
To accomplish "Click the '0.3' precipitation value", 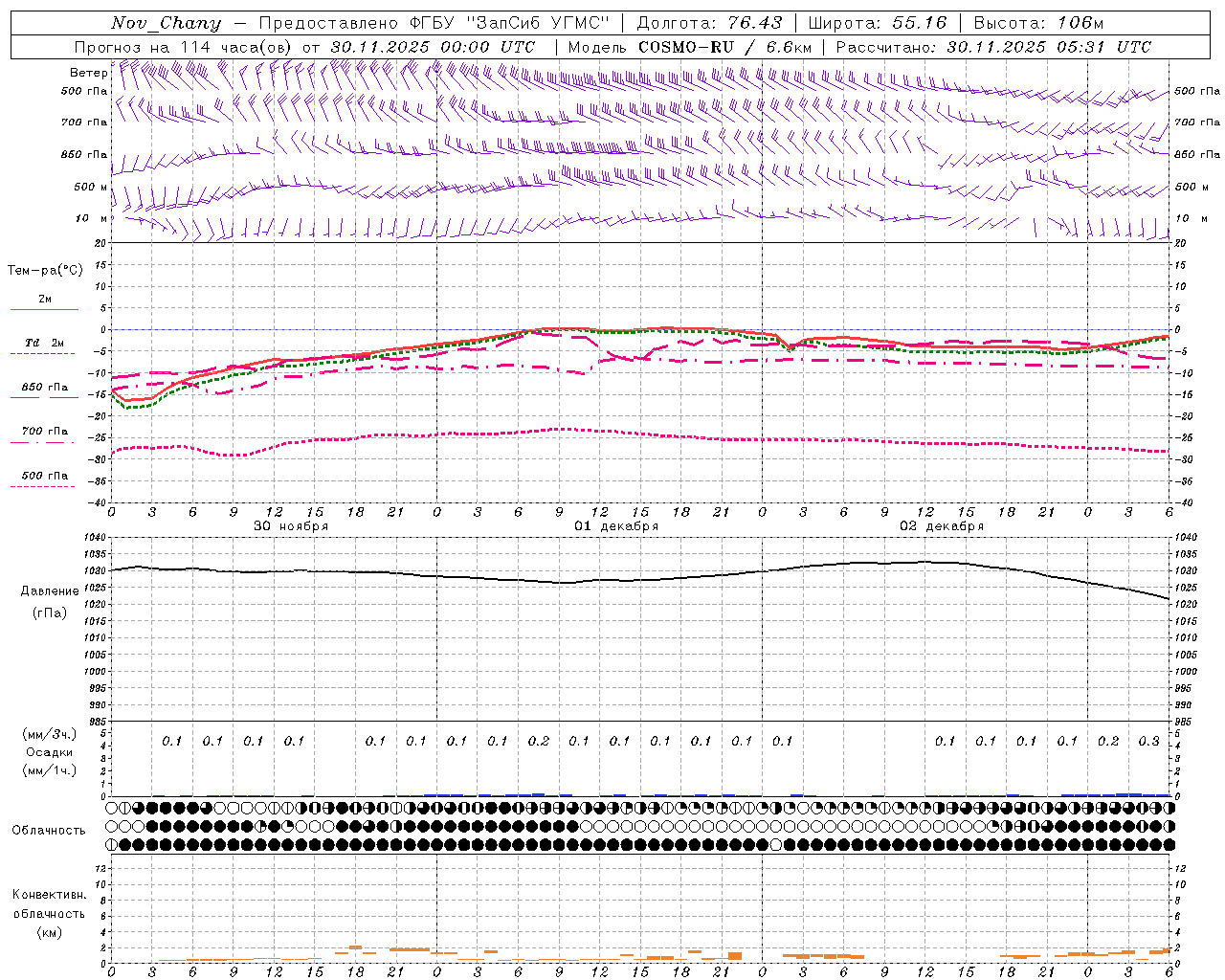I will pyautogui.click(x=1148, y=741).
